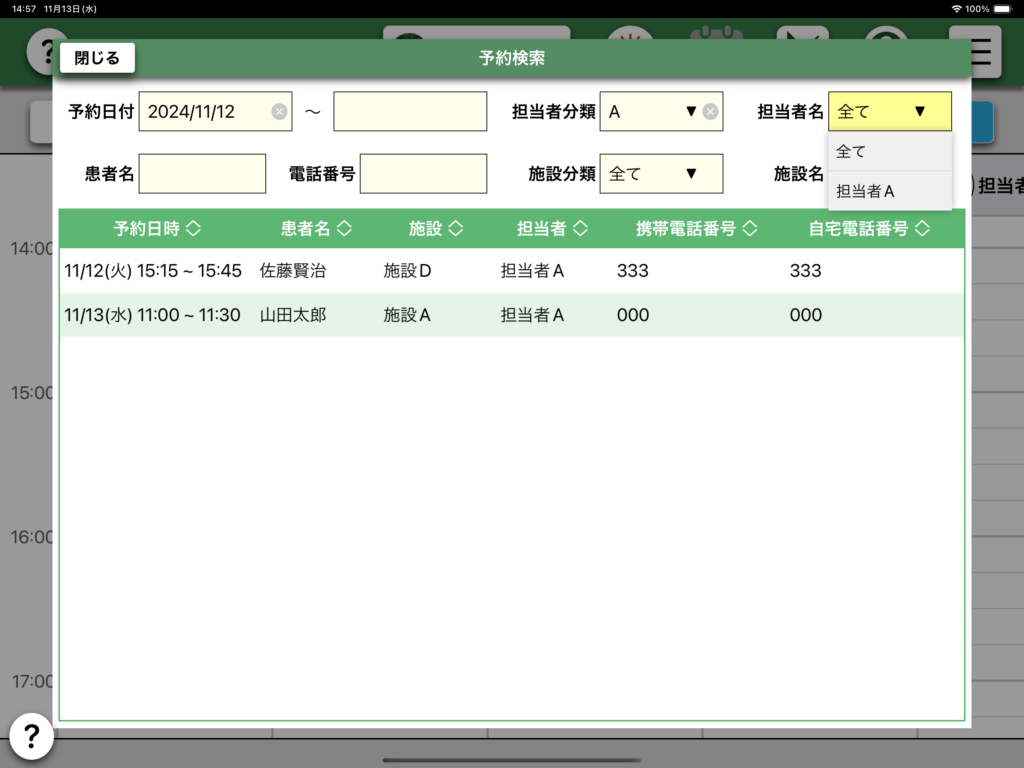Viewport: 1024px width, 768px height.
Task: Collapse the 担当者名 dropdown
Action: [x=889, y=112]
